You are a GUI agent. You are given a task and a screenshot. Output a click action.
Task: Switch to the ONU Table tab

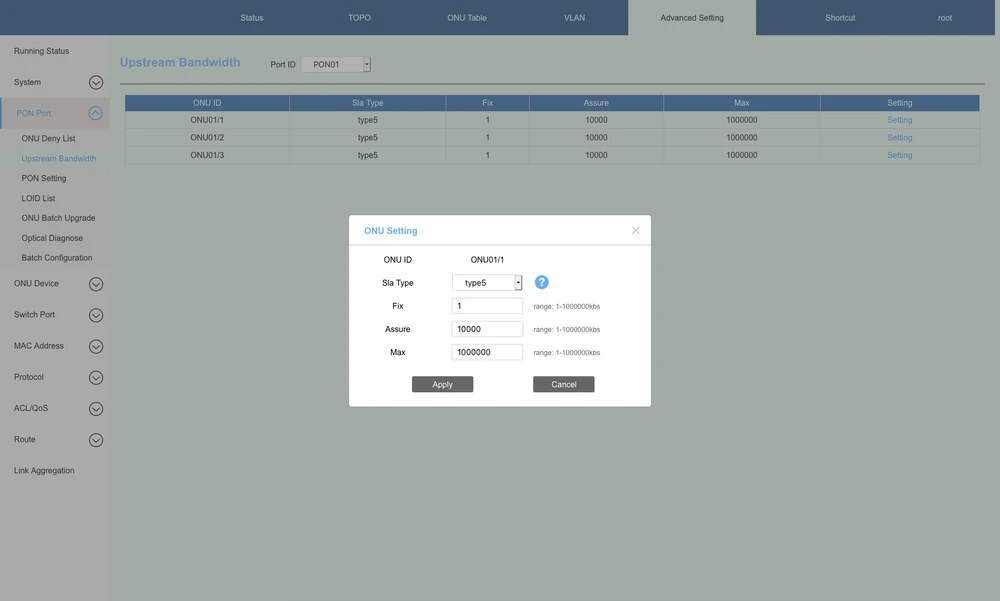click(x=466, y=18)
